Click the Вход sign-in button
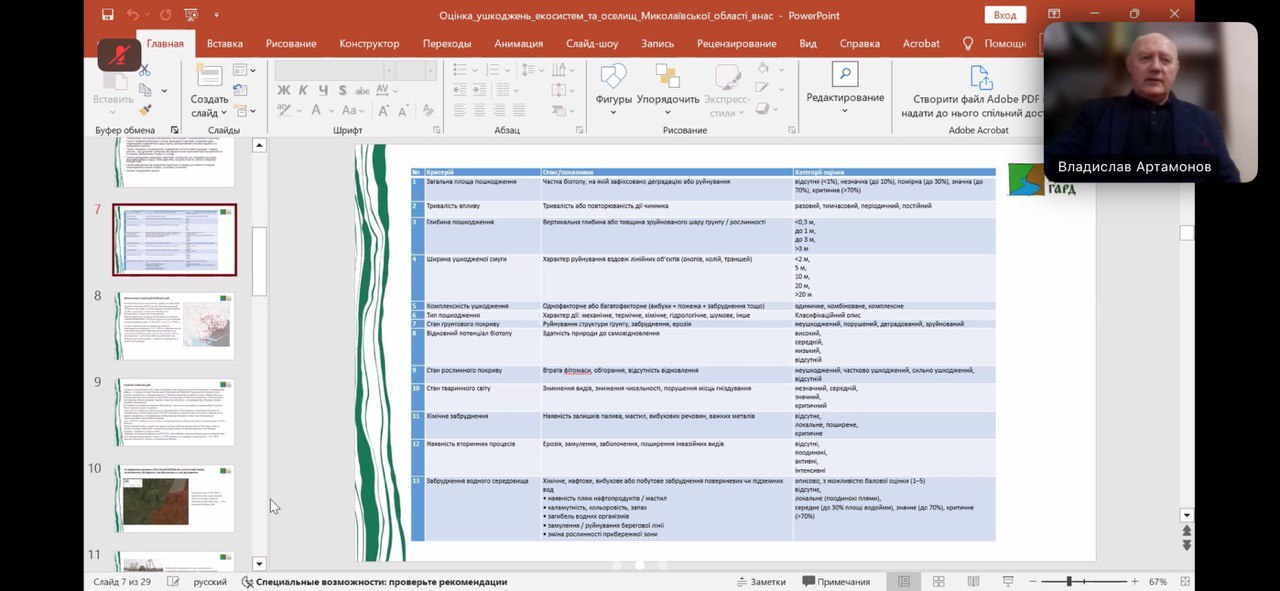 click(x=1004, y=15)
